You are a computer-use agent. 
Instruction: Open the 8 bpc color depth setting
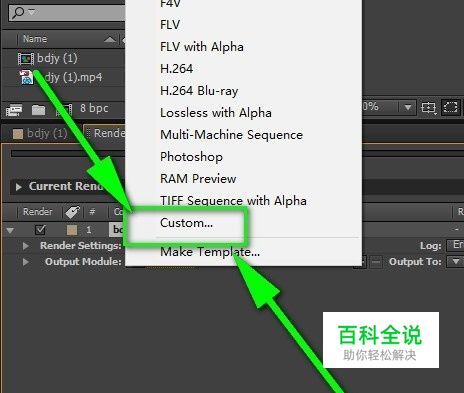[94, 108]
